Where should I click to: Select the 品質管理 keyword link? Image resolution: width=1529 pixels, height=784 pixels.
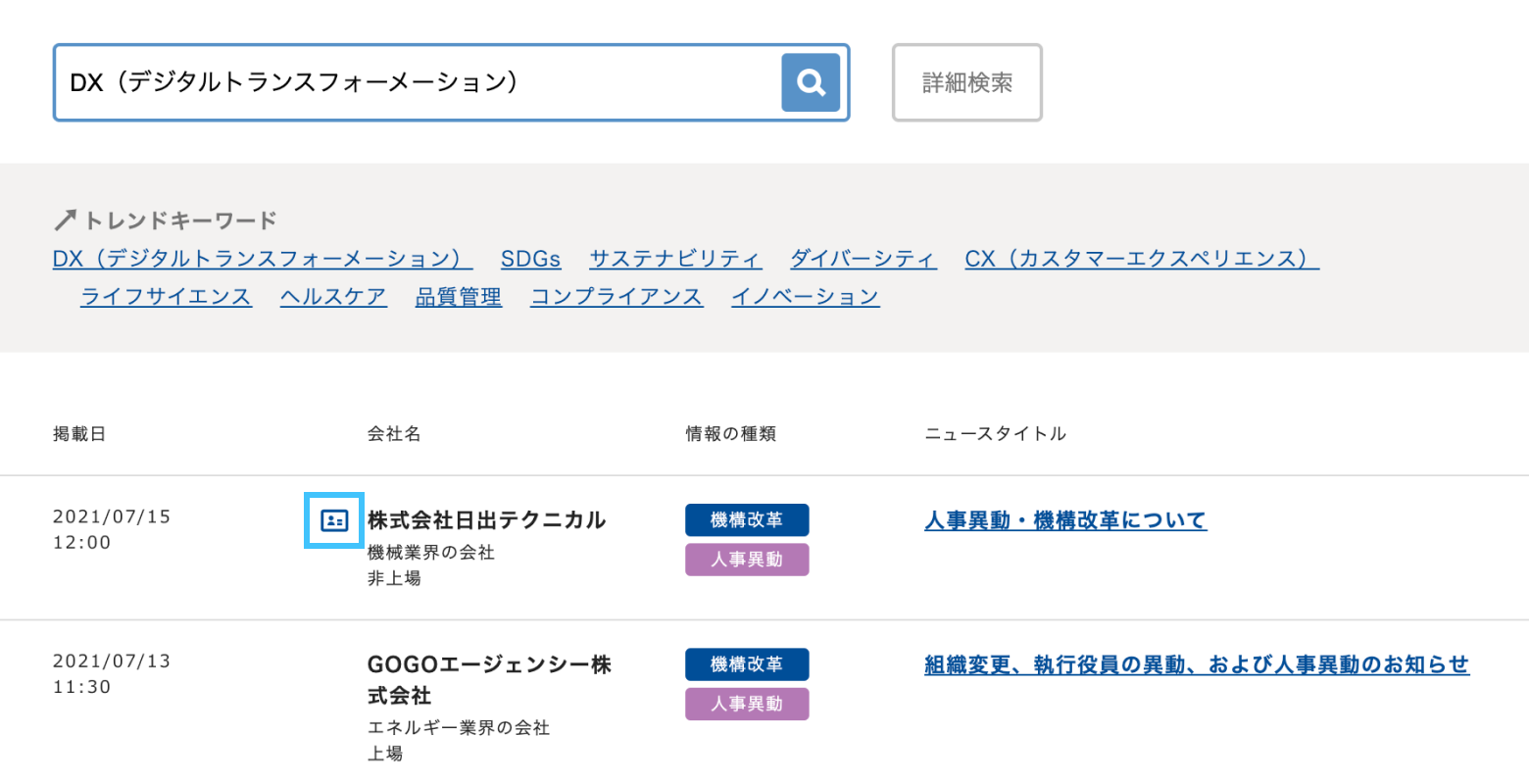click(x=459, y=297)
